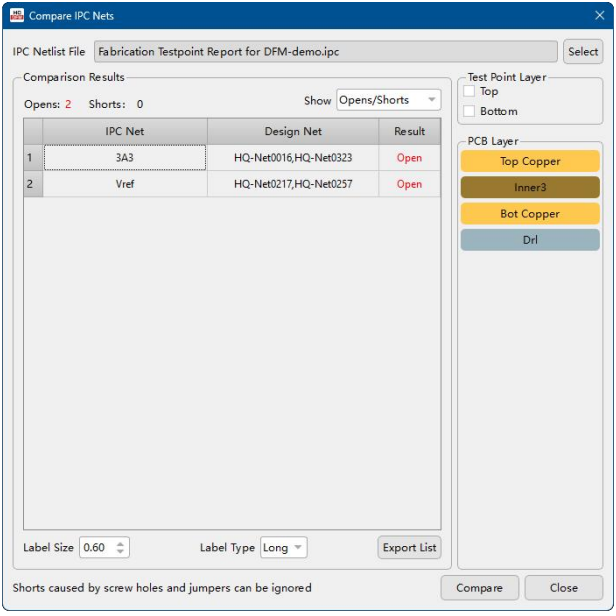
Task: Click the Compare button
Action: pos(479,588)
